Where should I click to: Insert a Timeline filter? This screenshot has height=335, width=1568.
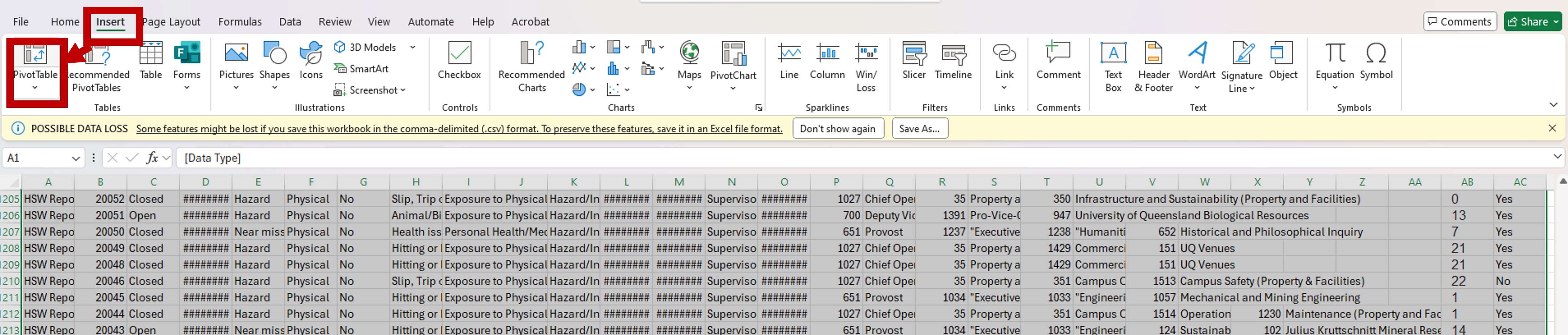click(953, 61)
